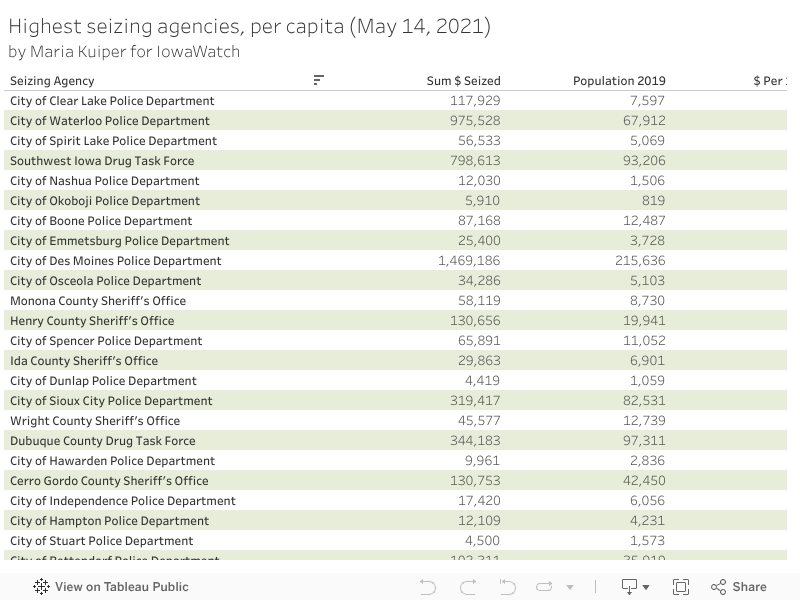
Task: Select Dubuque County Drug Task Force row
Action: coord(103,441)
